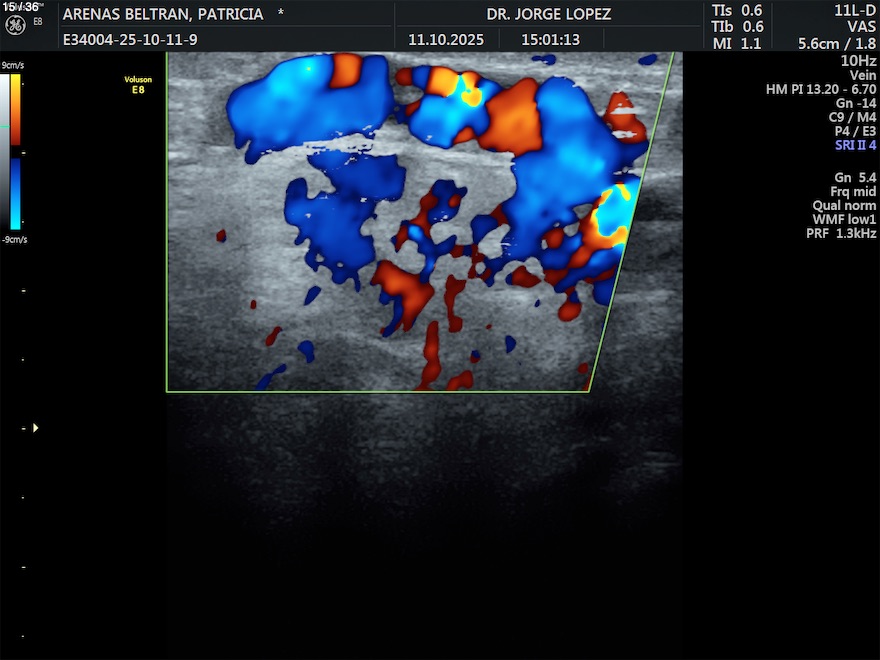The image size is (880, 660).
Task: Click the exam time 15:01:13
Action: point(550,40)
